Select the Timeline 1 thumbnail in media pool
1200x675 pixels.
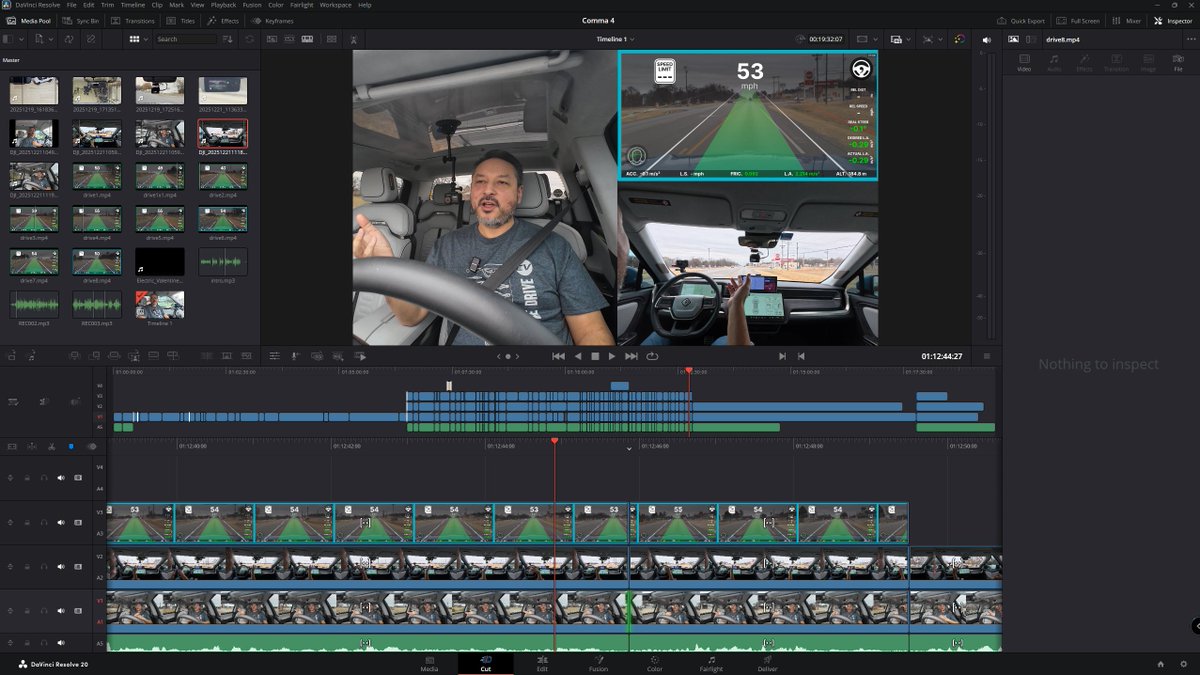coord(160,305)
